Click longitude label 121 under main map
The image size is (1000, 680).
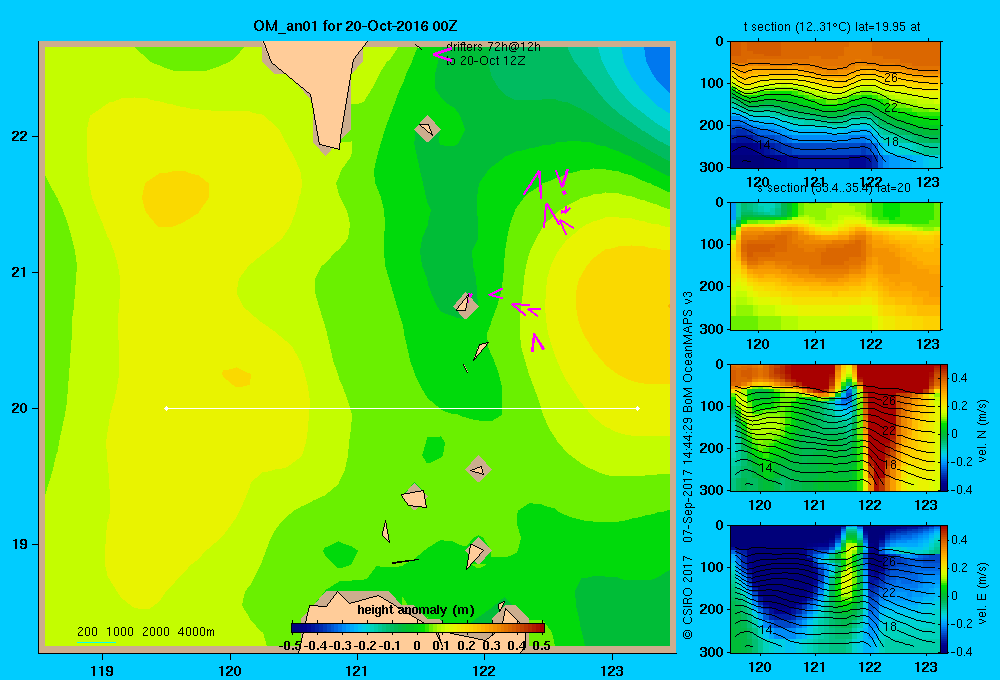pos(357,670)
